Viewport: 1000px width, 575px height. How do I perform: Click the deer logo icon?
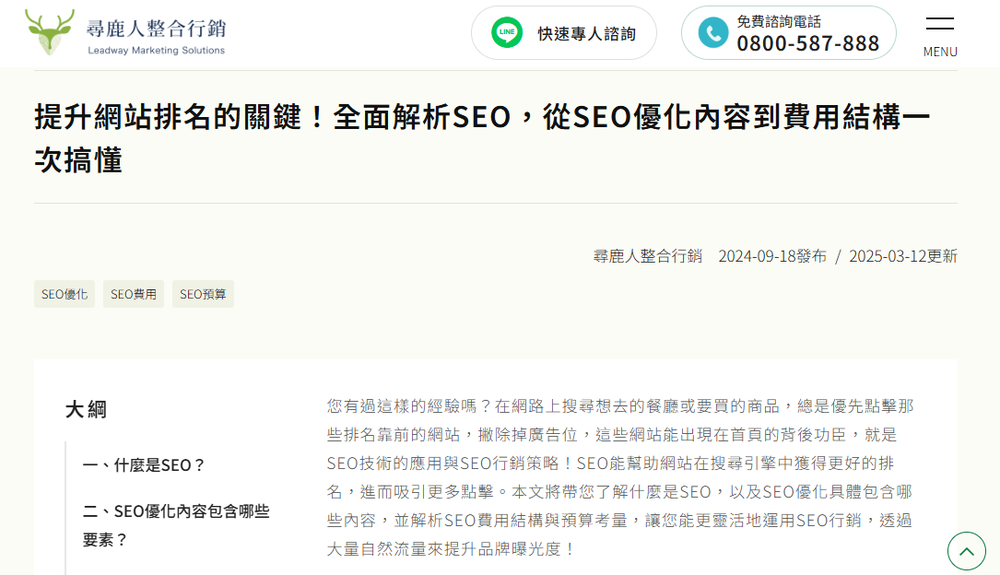[49, 32]
